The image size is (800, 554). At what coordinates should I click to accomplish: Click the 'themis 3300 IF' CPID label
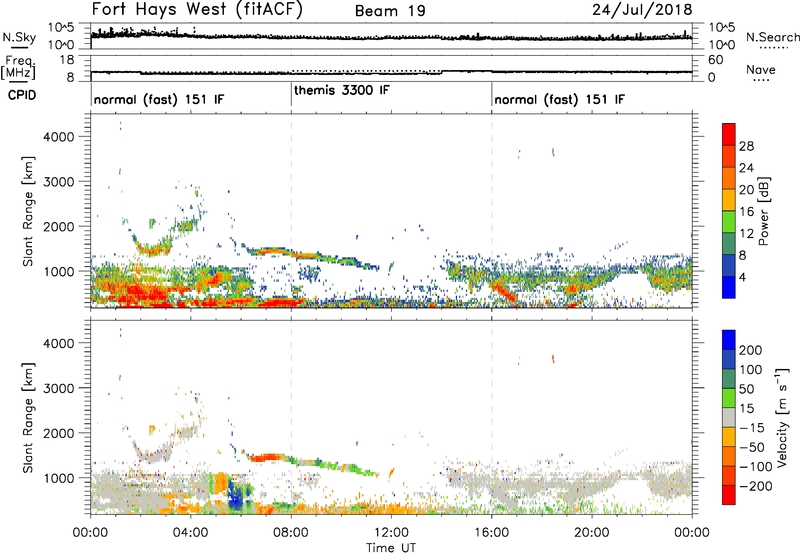342,90
